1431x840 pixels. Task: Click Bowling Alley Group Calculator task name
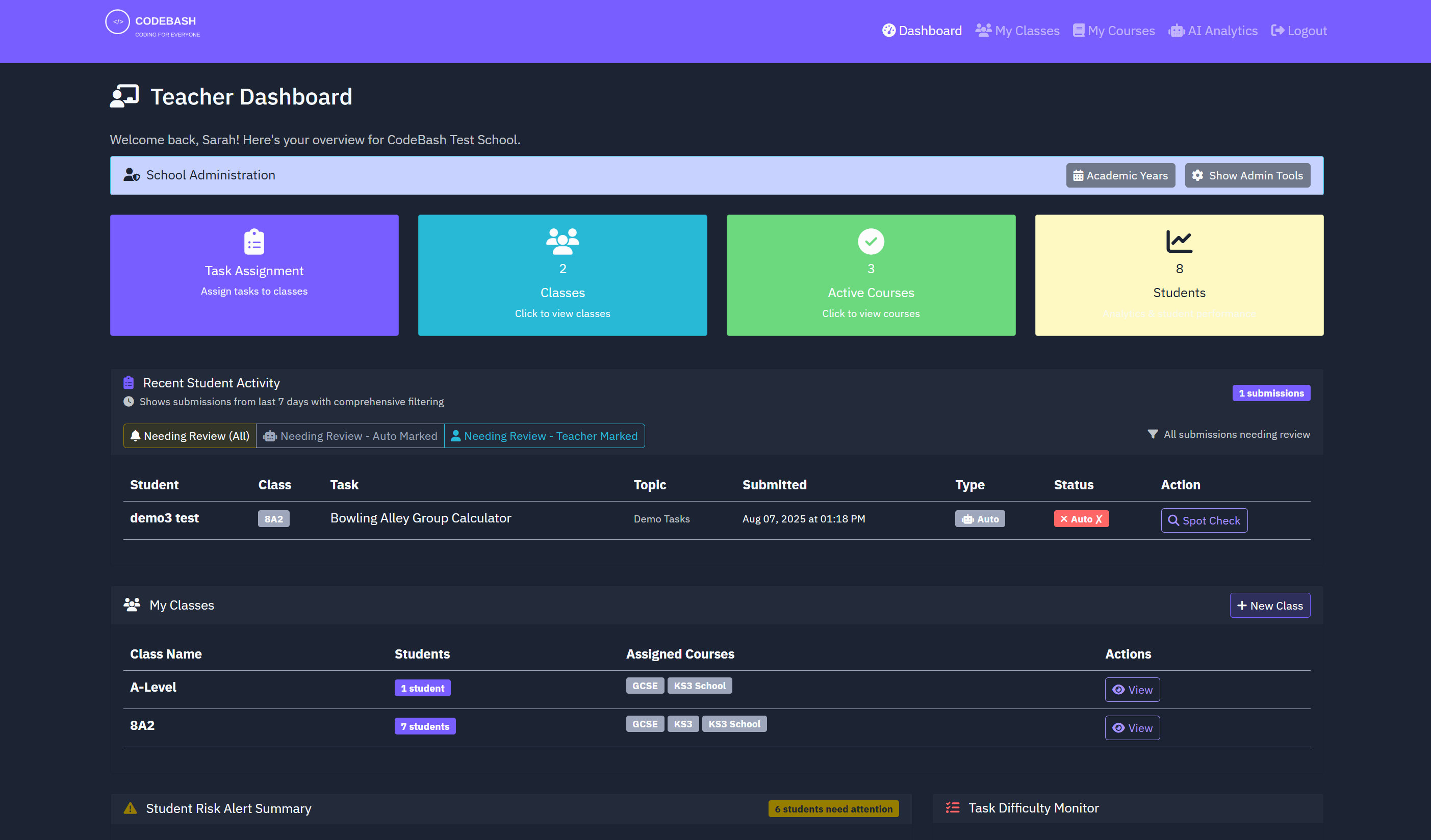[x=421, y=518]
